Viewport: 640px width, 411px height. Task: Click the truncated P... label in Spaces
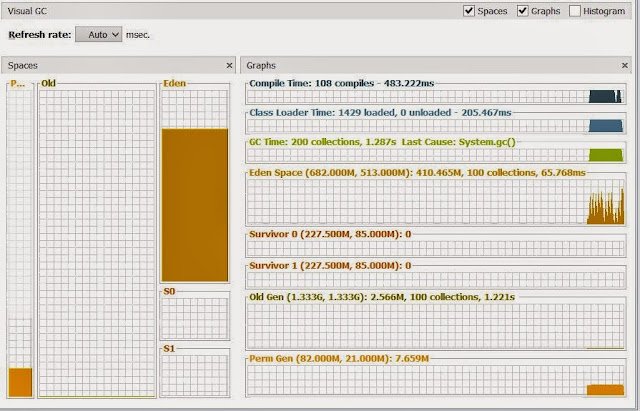point(18,84)
